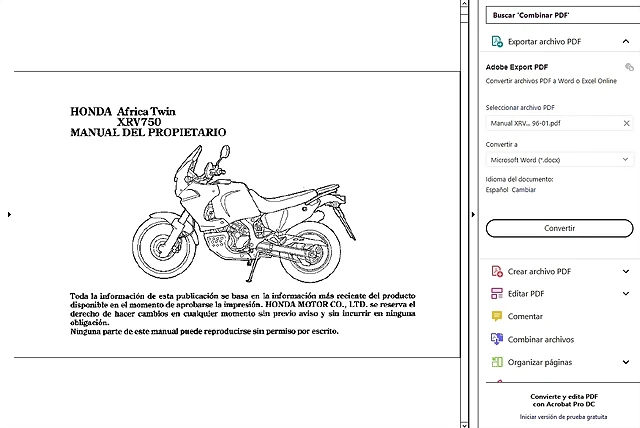Click the Comentar label

(525, 316)
